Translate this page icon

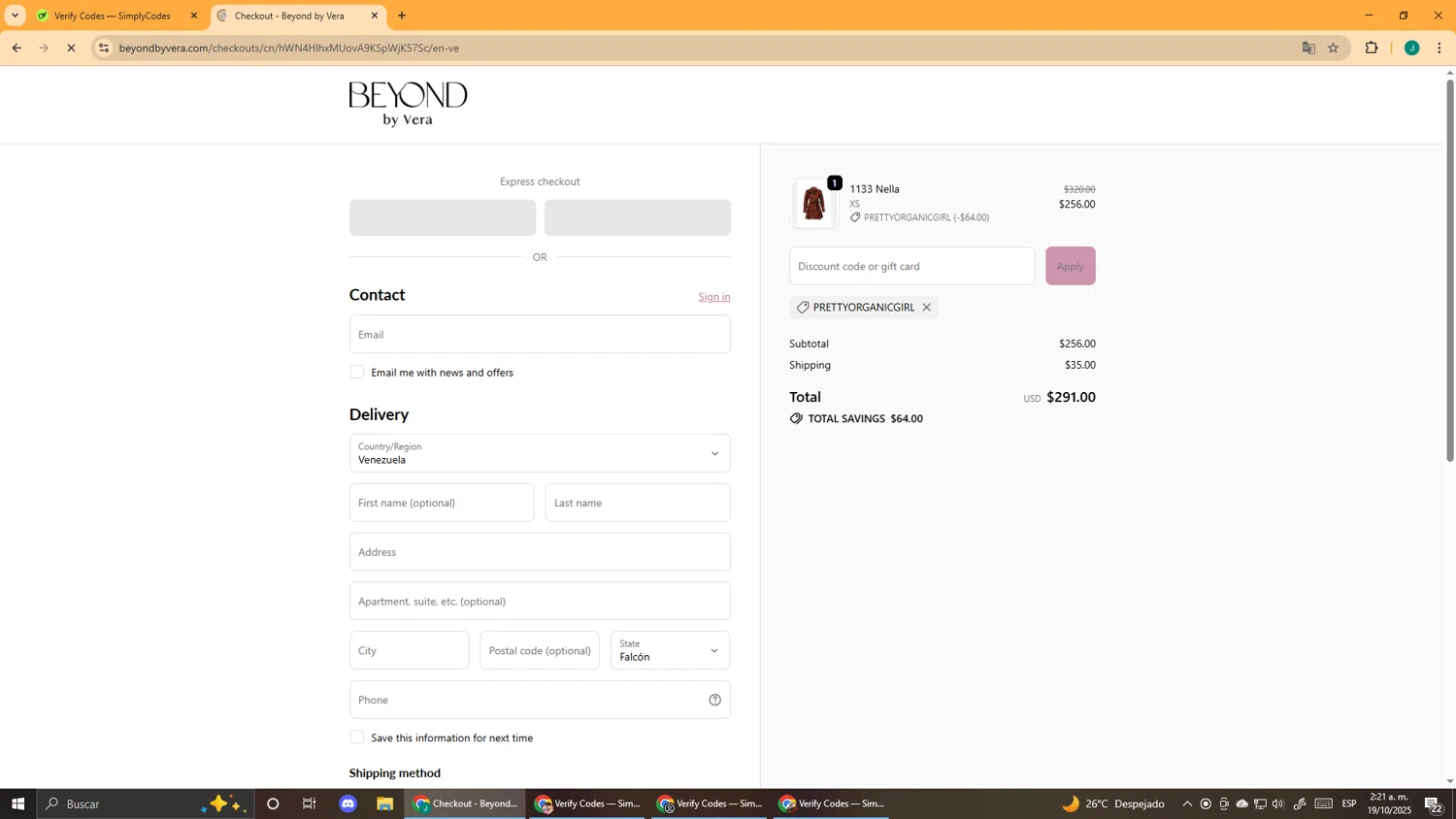[1308, 48]
